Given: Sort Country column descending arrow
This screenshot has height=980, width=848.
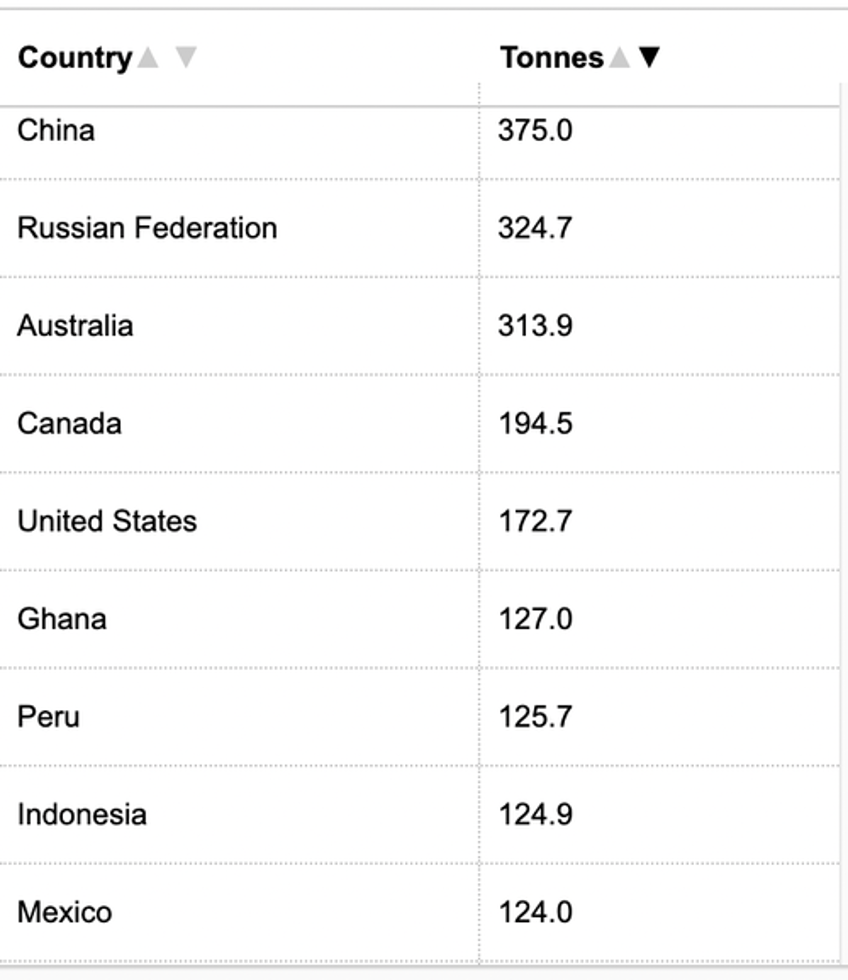Looking at the screenshot, I should [x=186, y=58].
